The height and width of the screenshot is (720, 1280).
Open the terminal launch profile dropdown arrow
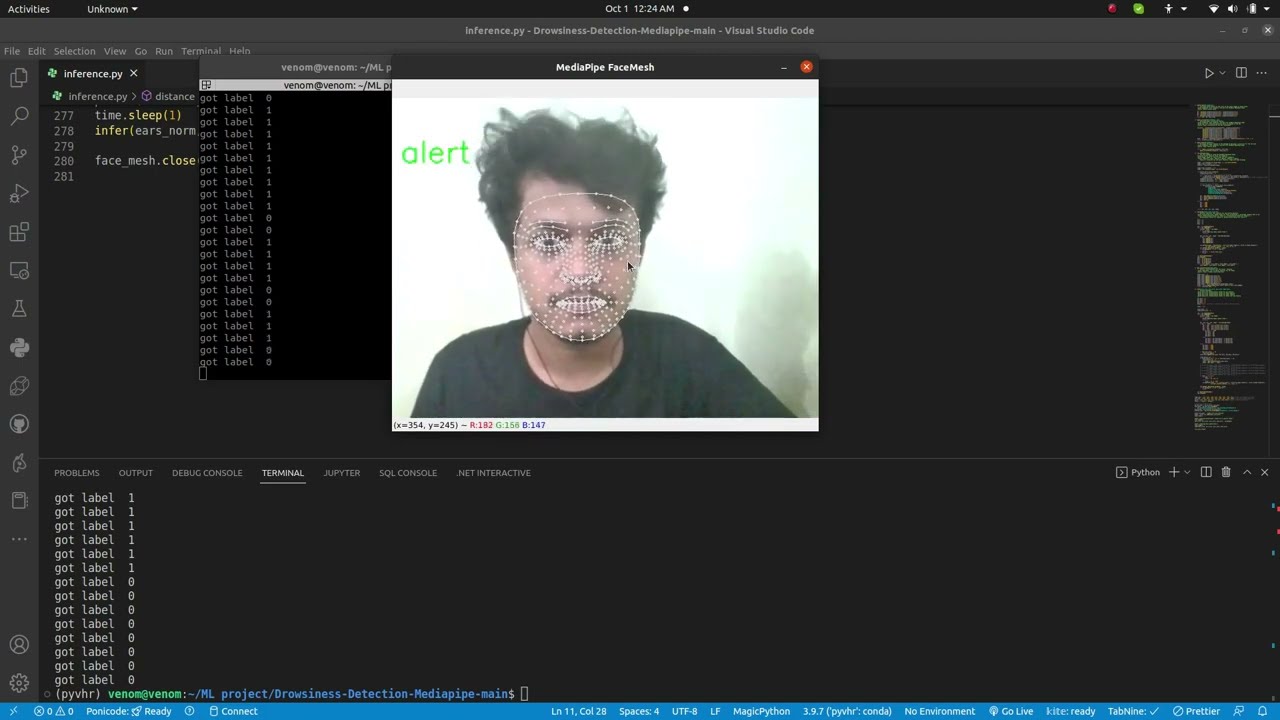1187,472
